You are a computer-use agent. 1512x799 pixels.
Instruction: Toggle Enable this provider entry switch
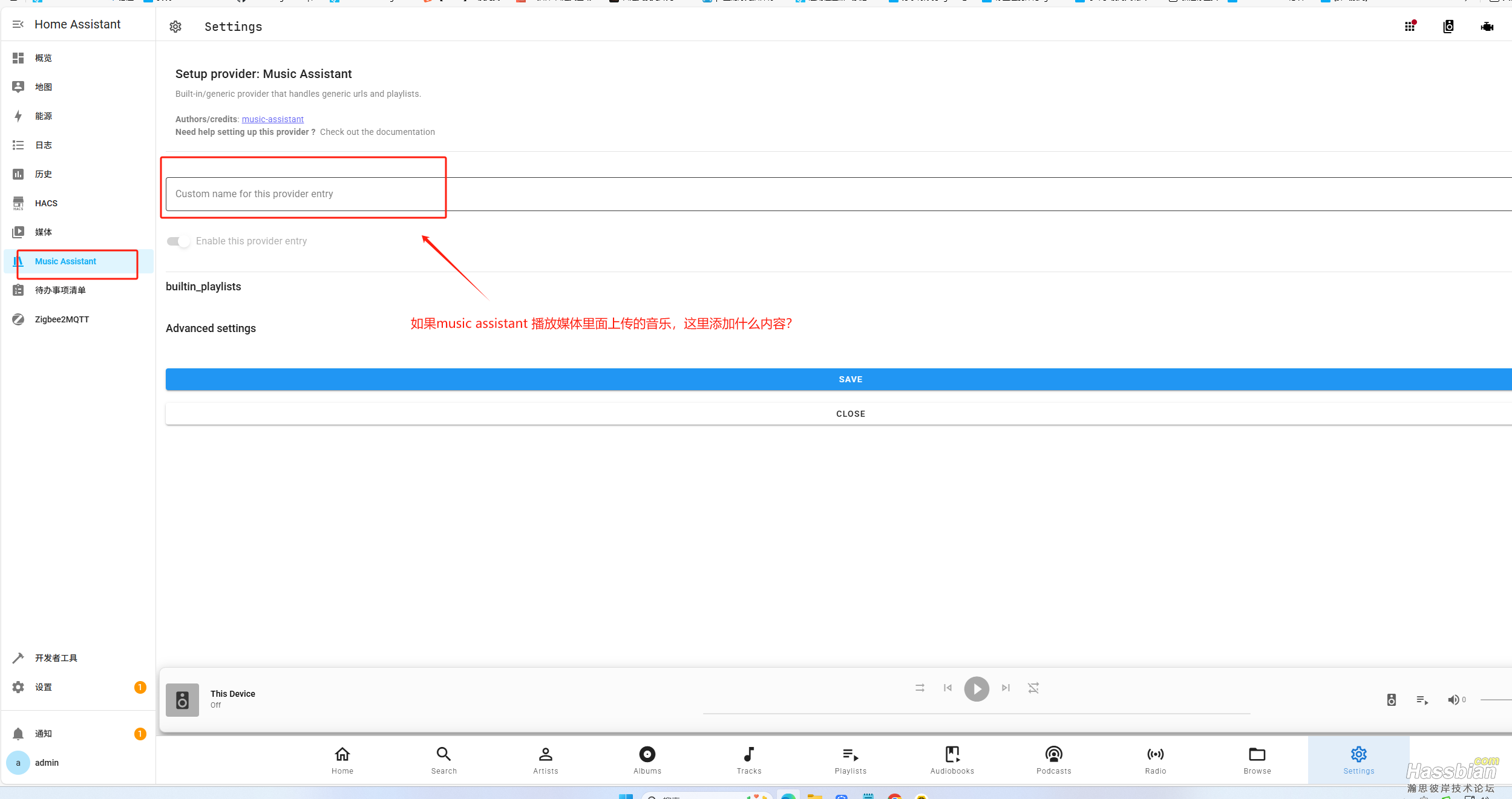178,241
